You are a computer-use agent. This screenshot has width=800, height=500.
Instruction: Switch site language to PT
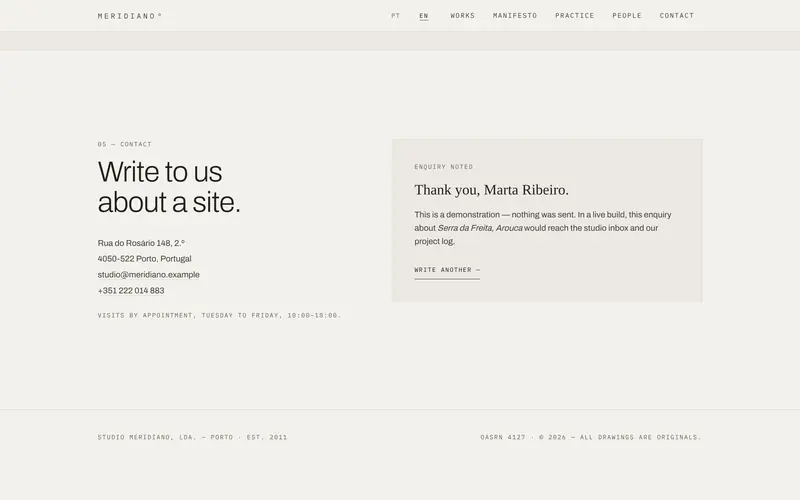[x=395, y=16]
